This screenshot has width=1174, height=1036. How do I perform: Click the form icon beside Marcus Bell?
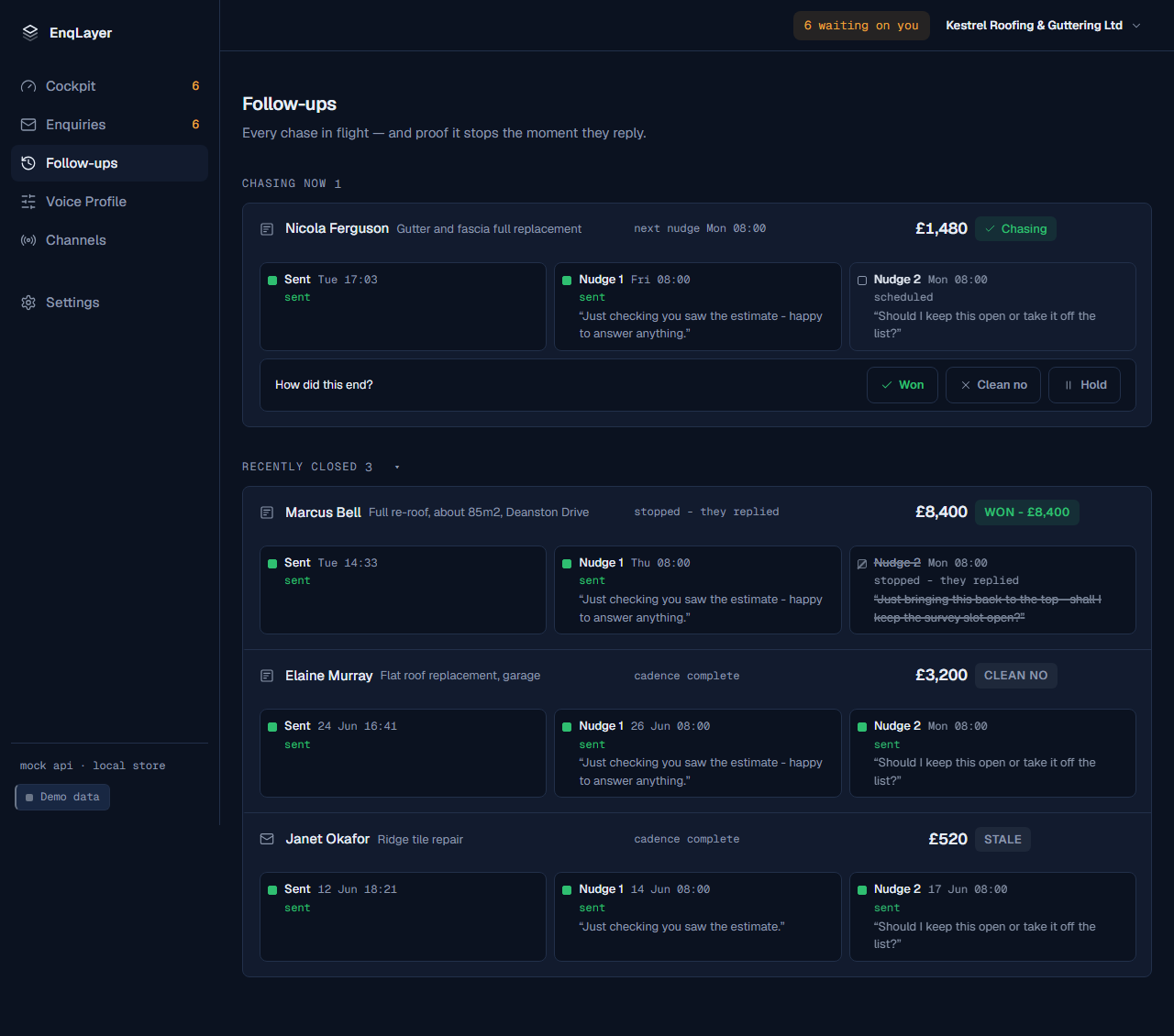(267, 512)
